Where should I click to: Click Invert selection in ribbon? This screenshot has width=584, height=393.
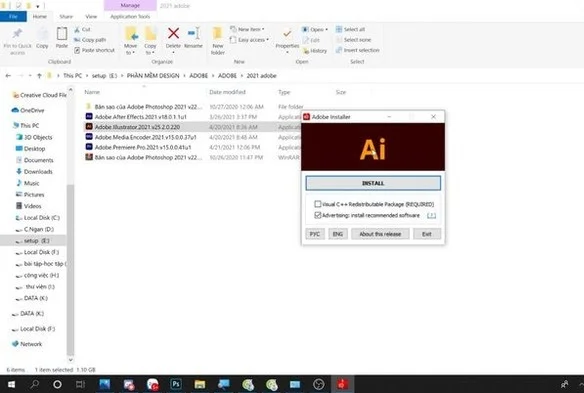(358, 50)
